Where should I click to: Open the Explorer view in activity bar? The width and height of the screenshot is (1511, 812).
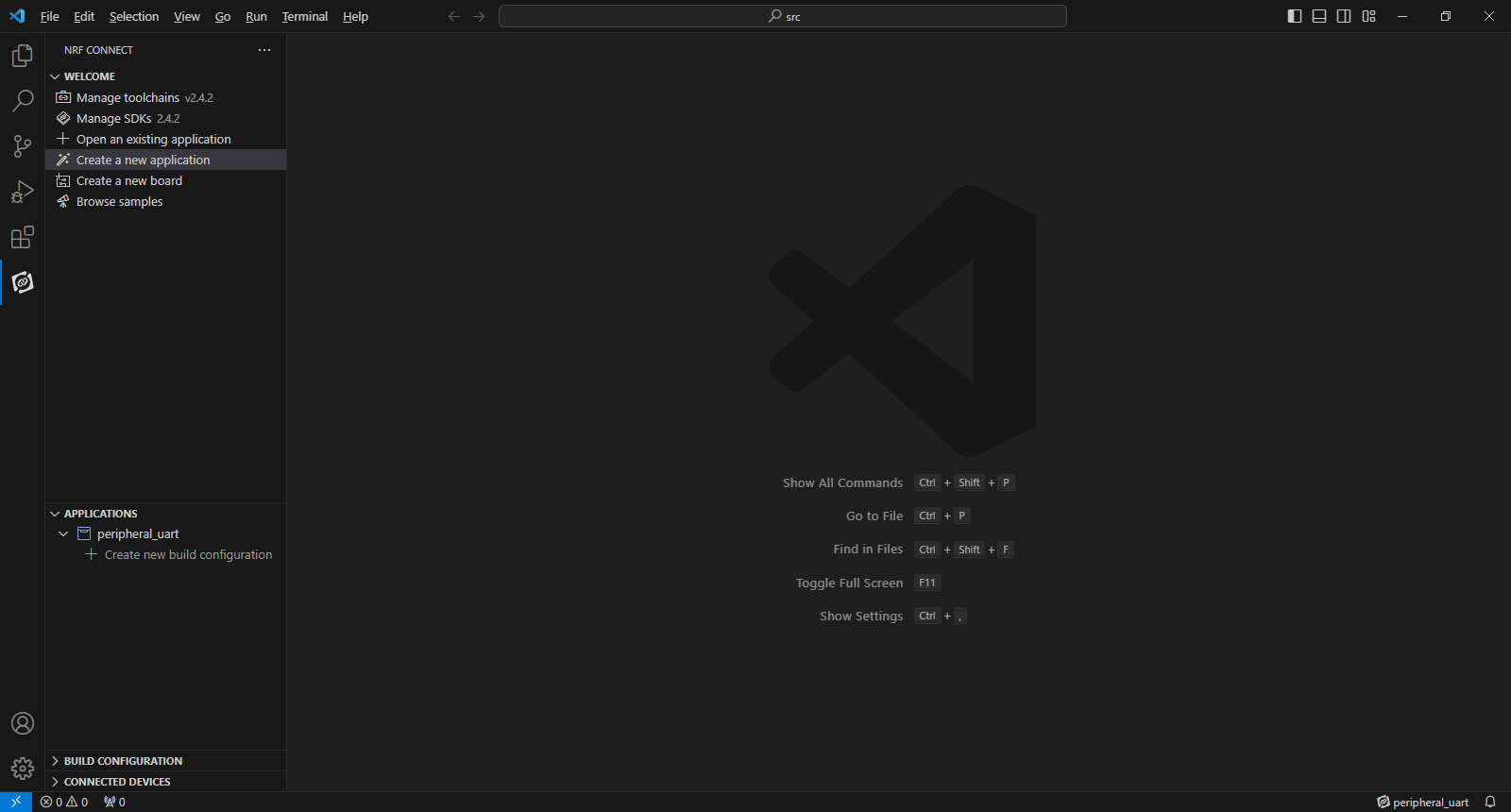click(x=23, y=57)
